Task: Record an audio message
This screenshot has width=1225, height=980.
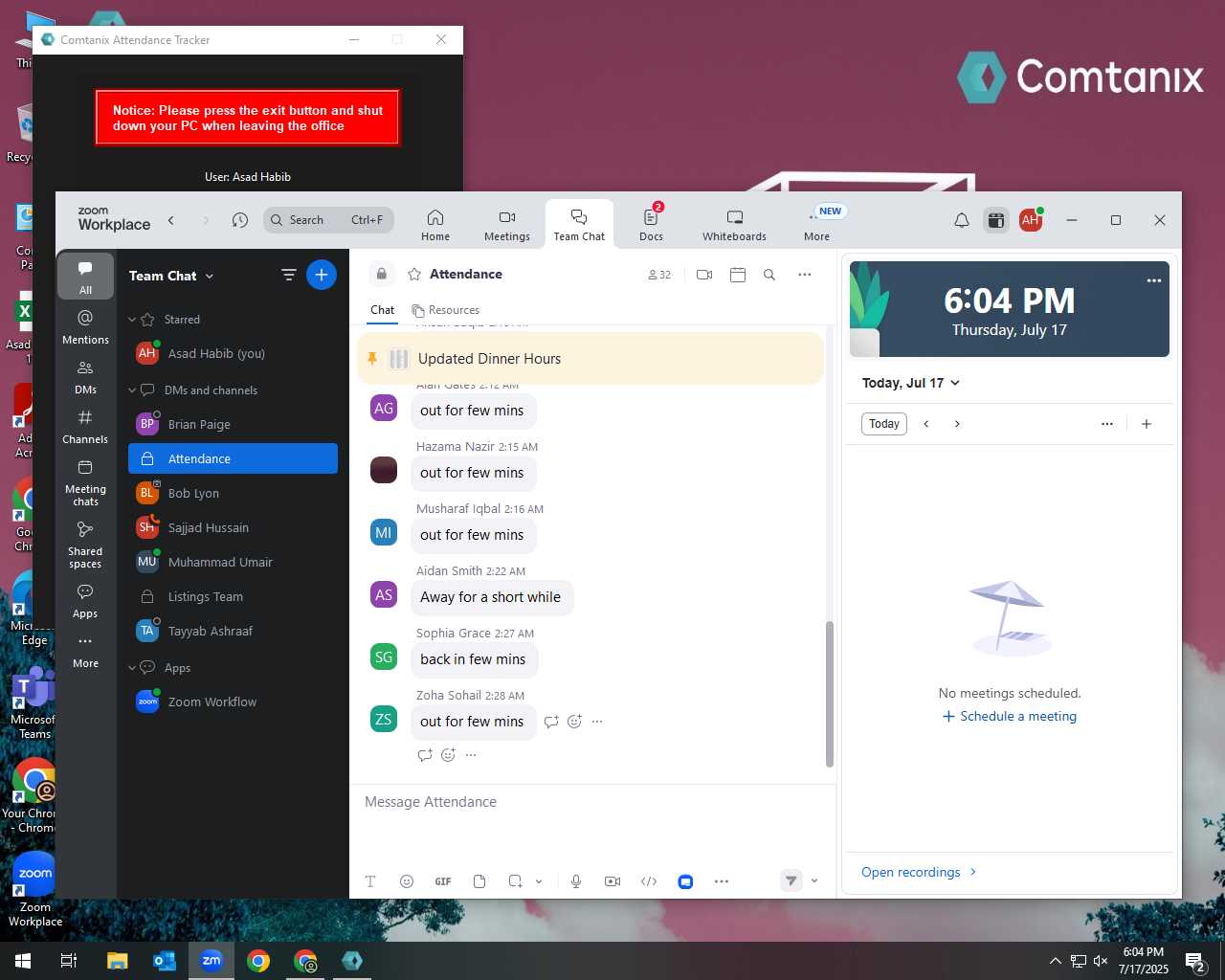Action: [576, 881]
